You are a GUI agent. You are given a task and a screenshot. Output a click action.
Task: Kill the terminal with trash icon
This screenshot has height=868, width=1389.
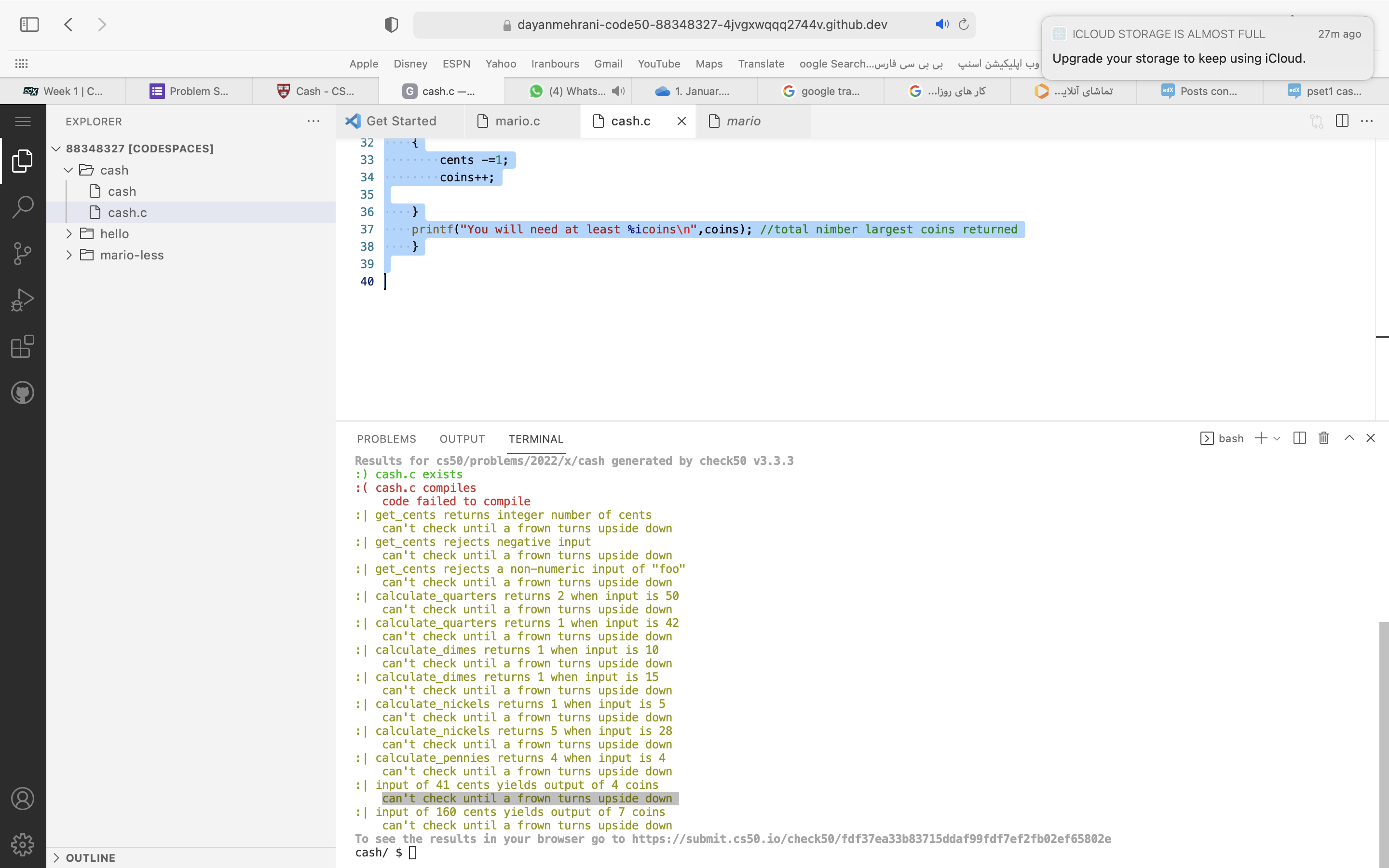(x=1323, y=439)
